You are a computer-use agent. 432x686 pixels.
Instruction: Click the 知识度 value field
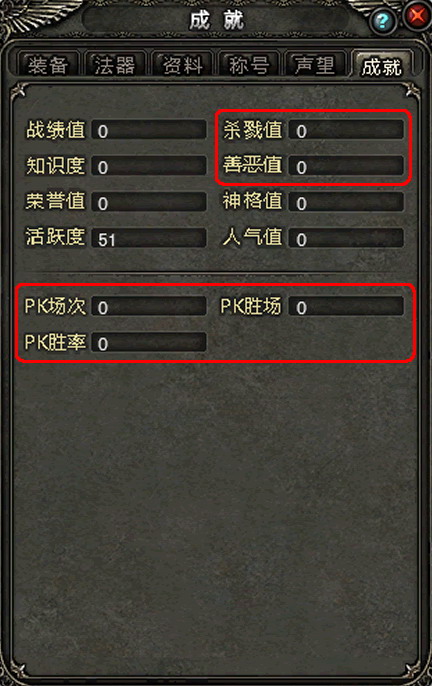pos(149,166)
